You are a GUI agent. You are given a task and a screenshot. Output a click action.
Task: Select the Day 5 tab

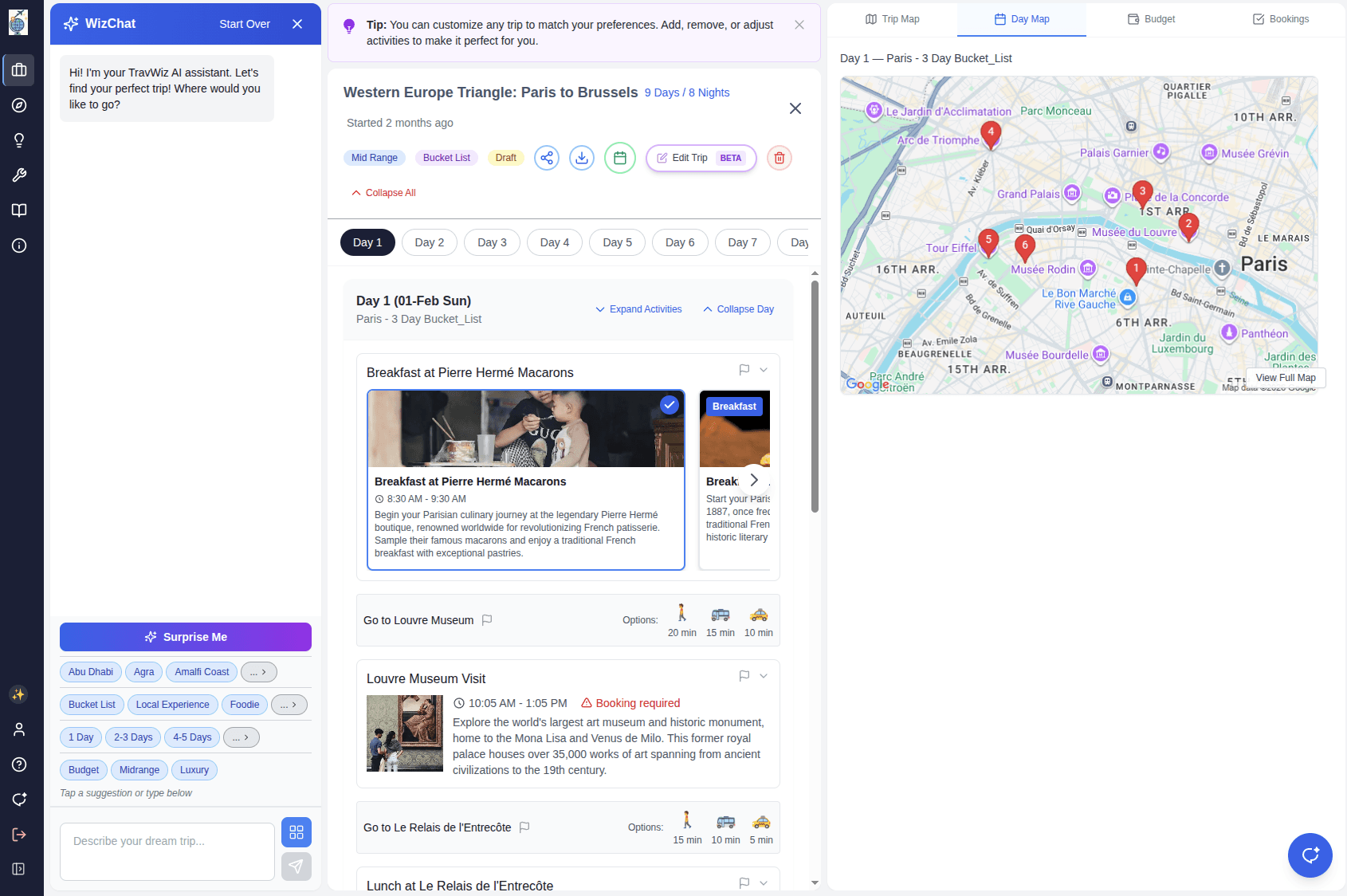tap(616, 242)
